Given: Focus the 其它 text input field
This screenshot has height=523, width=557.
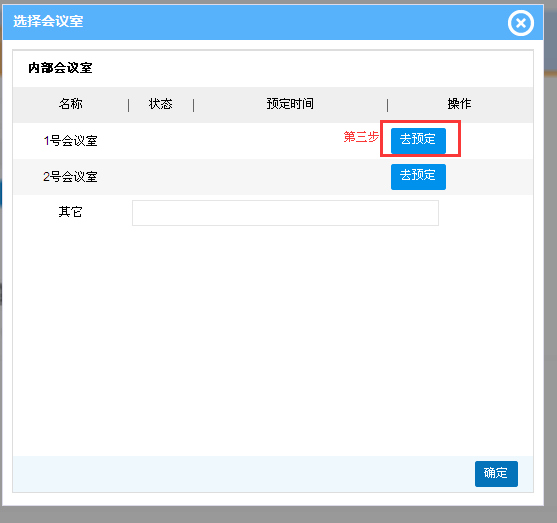Looking at the screenshot, I should tap(285, 213).
